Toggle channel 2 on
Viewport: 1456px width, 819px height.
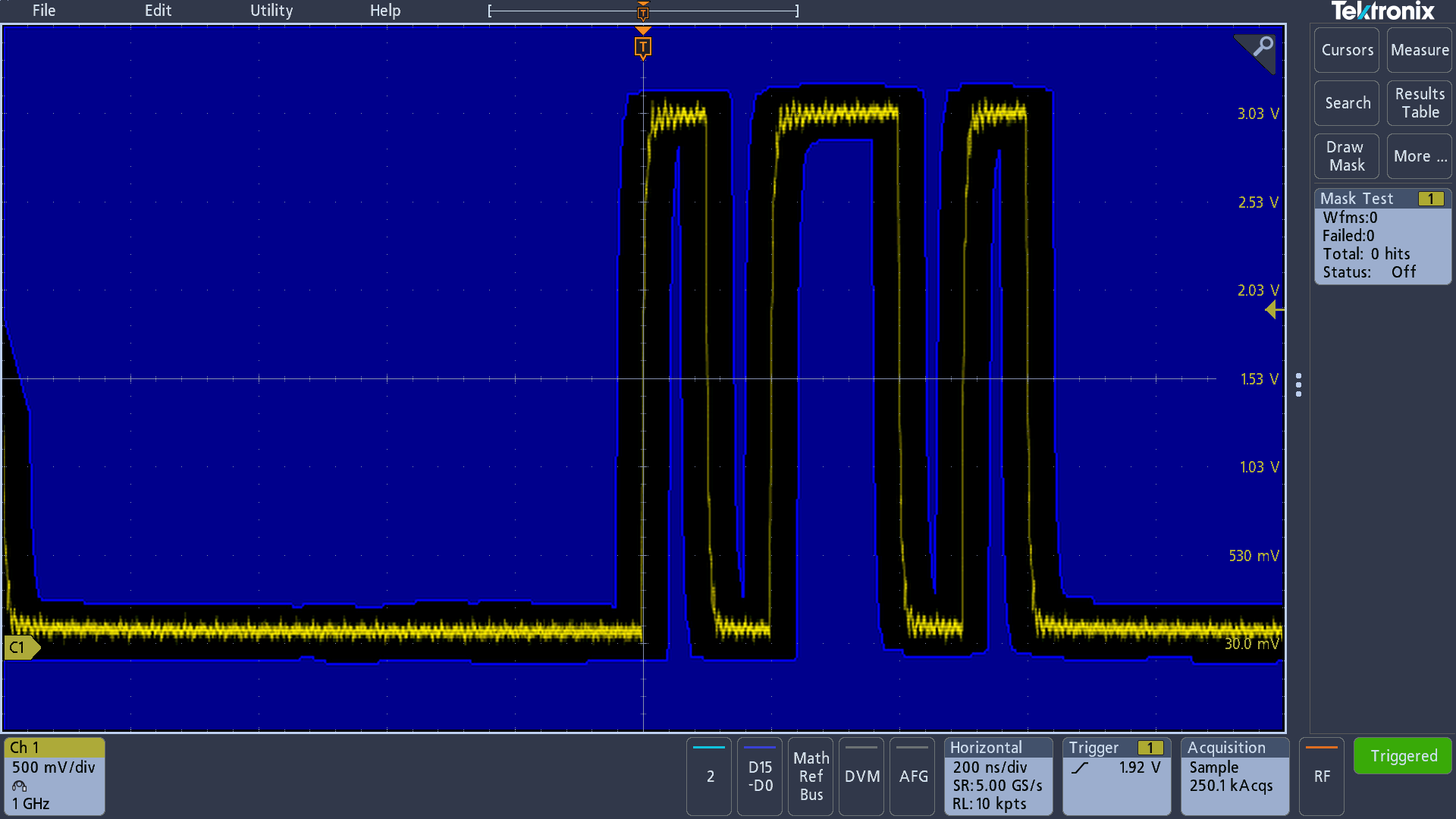710,776
